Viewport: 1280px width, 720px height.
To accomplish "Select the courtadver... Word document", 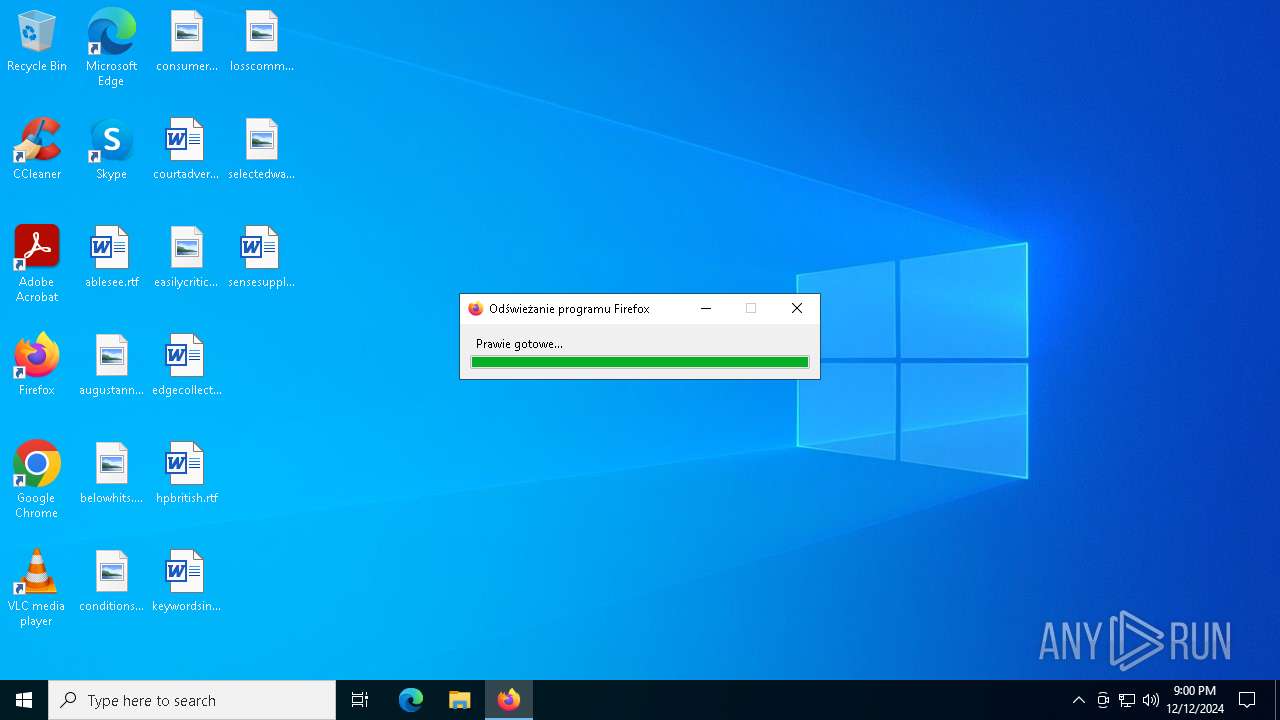I will [186, 149].
